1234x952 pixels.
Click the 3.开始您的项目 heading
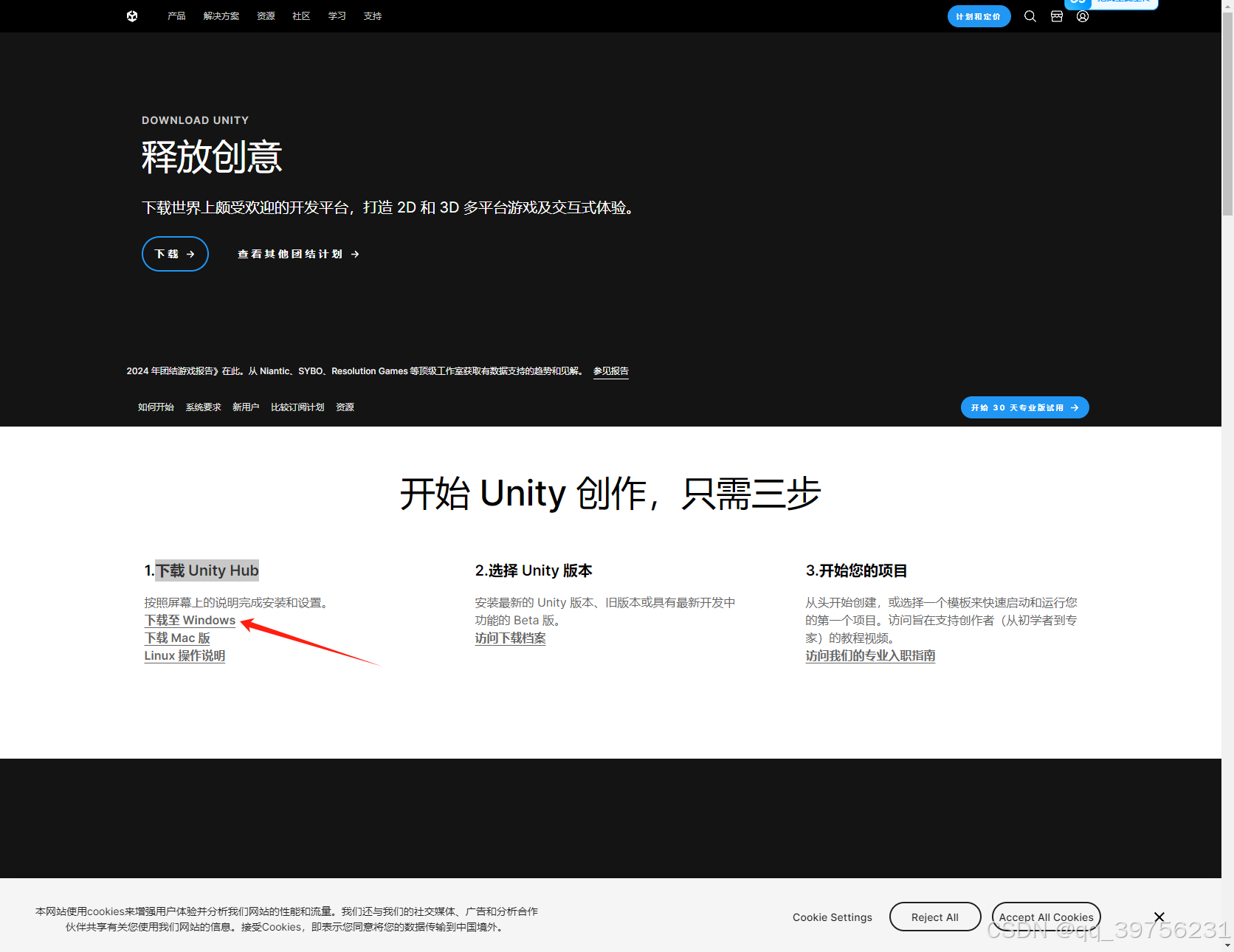click(x=856, y=570)
